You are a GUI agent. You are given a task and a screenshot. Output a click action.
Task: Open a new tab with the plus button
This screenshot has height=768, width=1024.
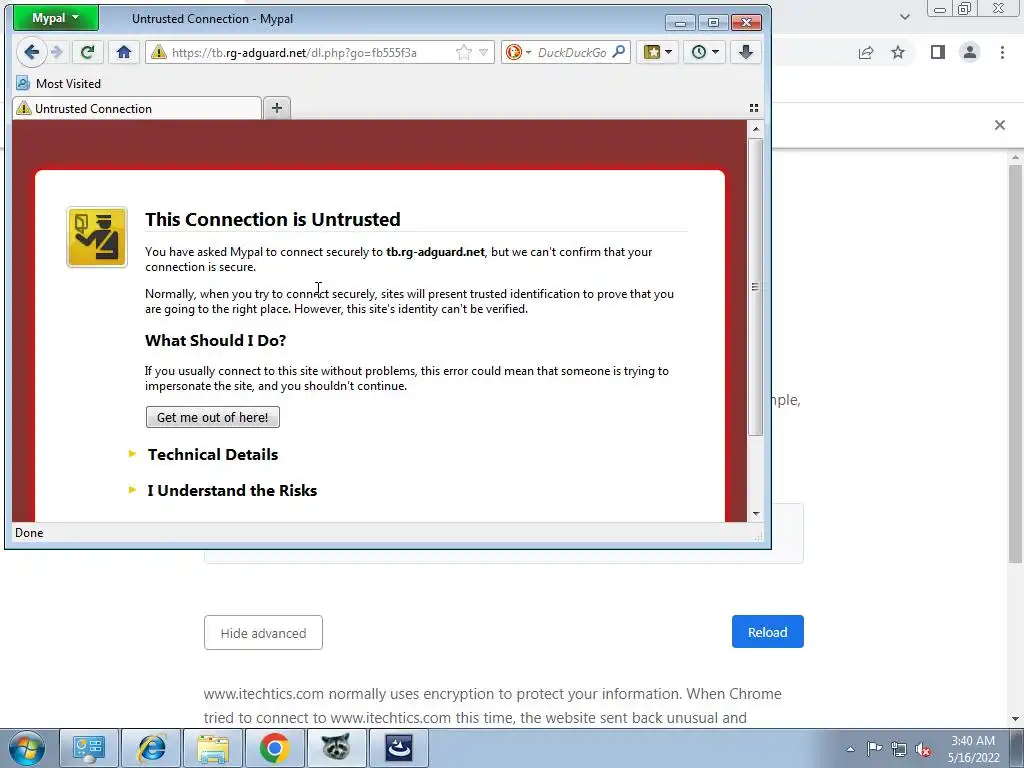coord(277,108)
